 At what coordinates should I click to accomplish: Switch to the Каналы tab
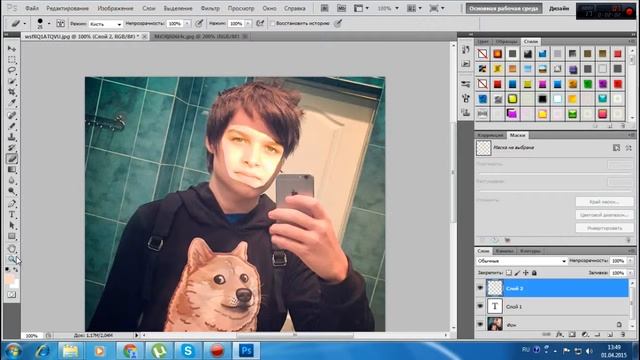(x=504, y=251)
